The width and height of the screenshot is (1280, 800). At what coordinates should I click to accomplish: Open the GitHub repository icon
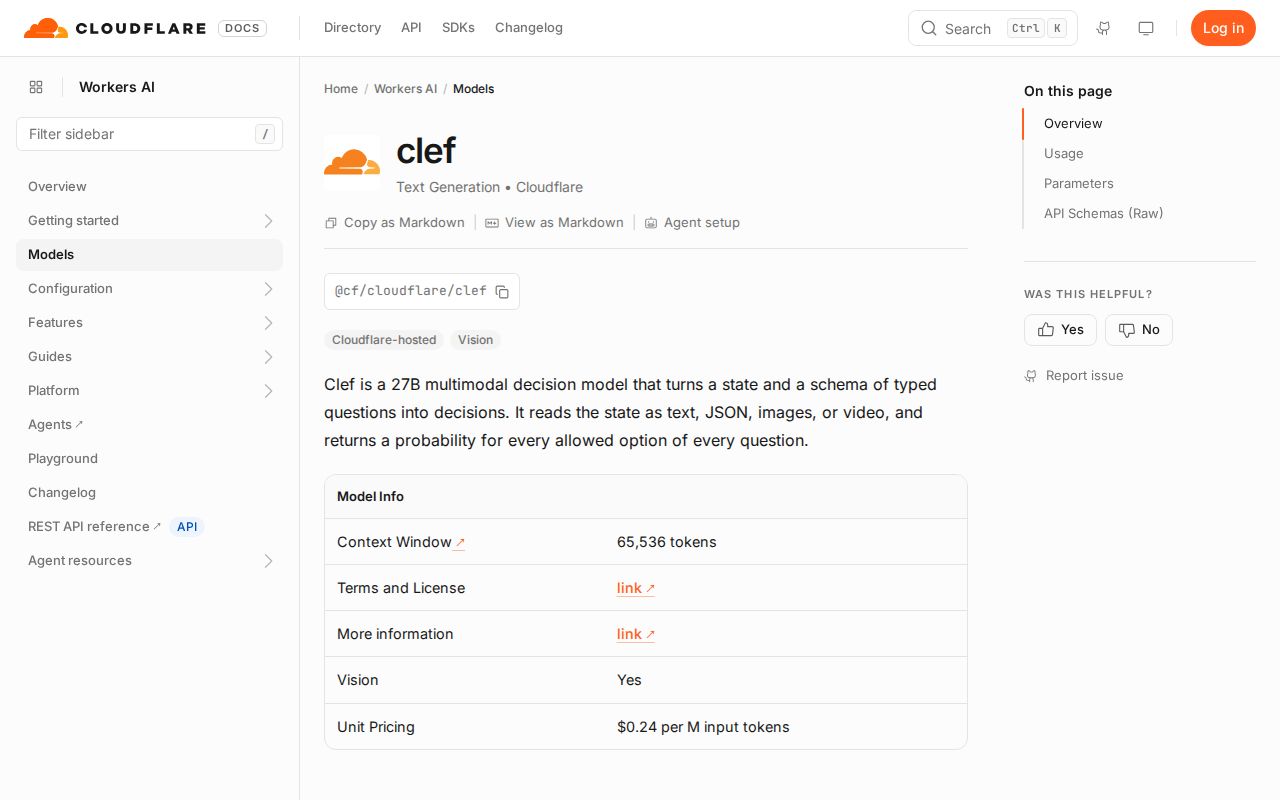(x=1104, y=28)
